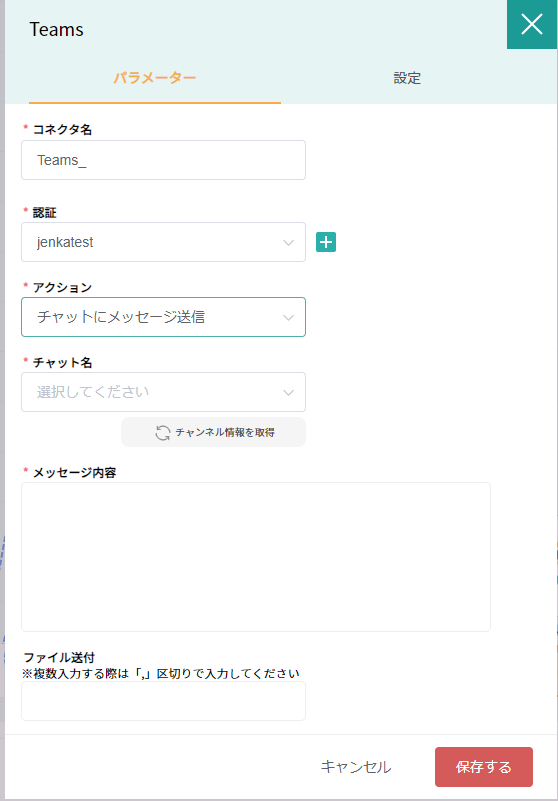Click the チャンネル情報を取得 button
This screenshot has width=558, height=801.
(x=213, y=433)
